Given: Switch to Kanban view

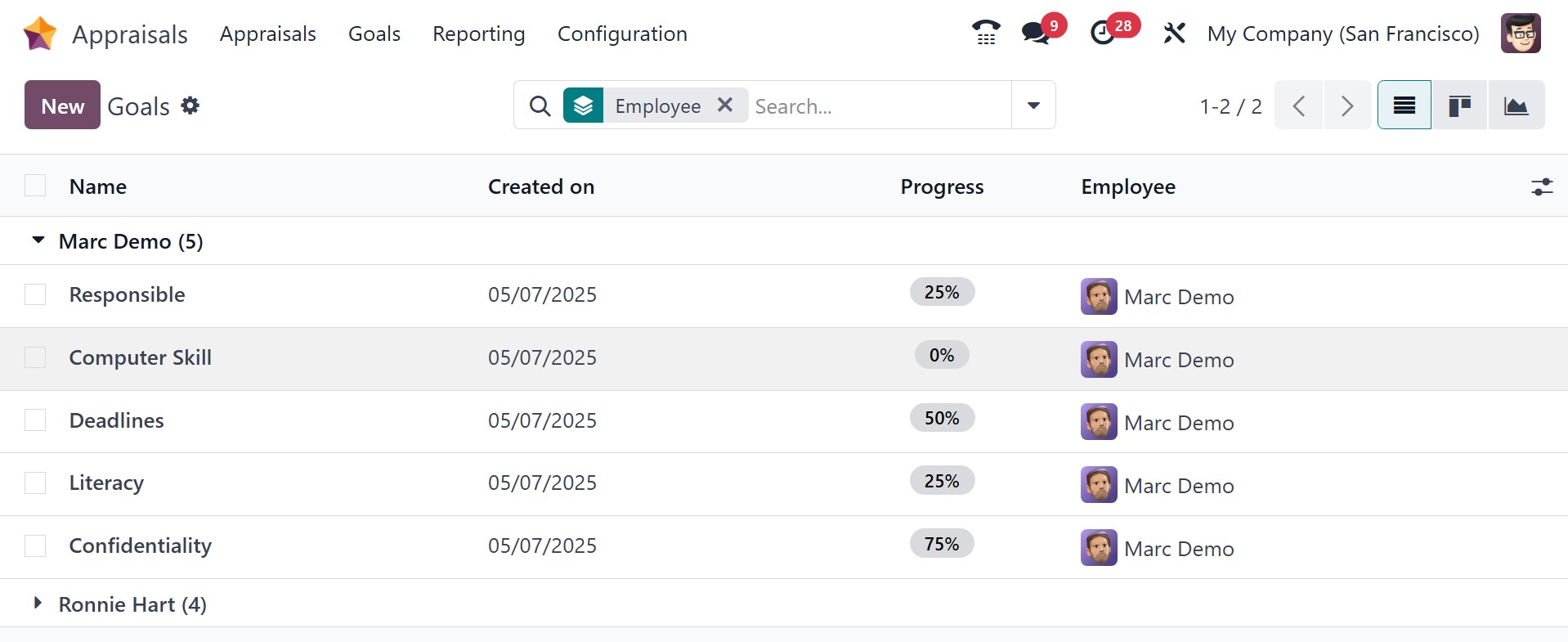Looking at the screenshot, I should [x=1460, y=106].
